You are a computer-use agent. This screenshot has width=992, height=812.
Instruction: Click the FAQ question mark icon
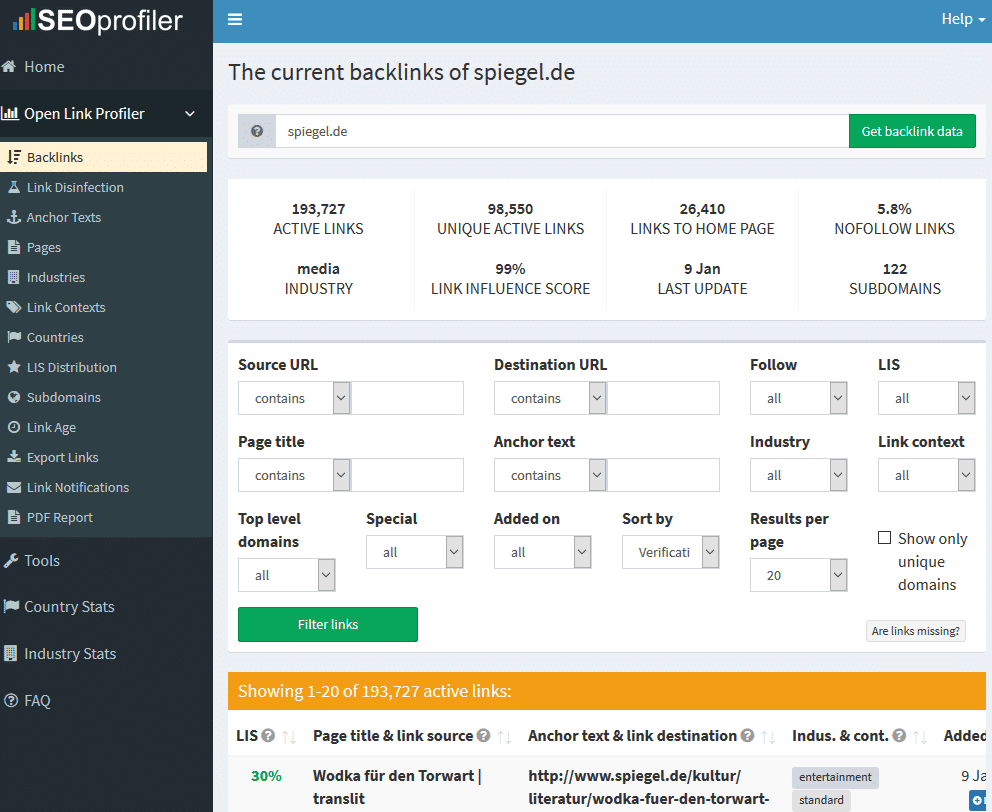(x=11, y=701)
